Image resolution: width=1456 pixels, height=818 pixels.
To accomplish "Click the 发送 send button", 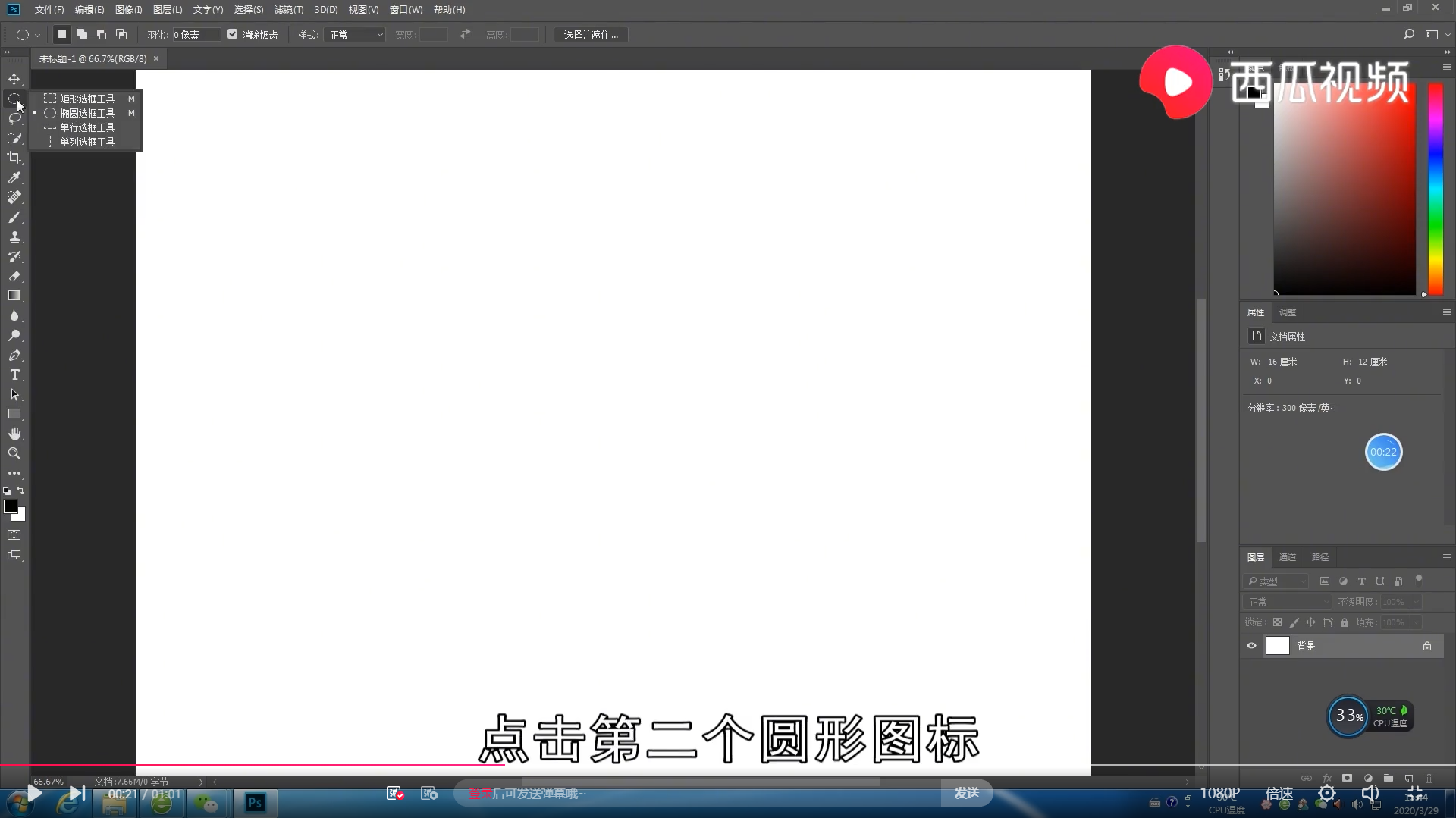I will click(967, 793).
